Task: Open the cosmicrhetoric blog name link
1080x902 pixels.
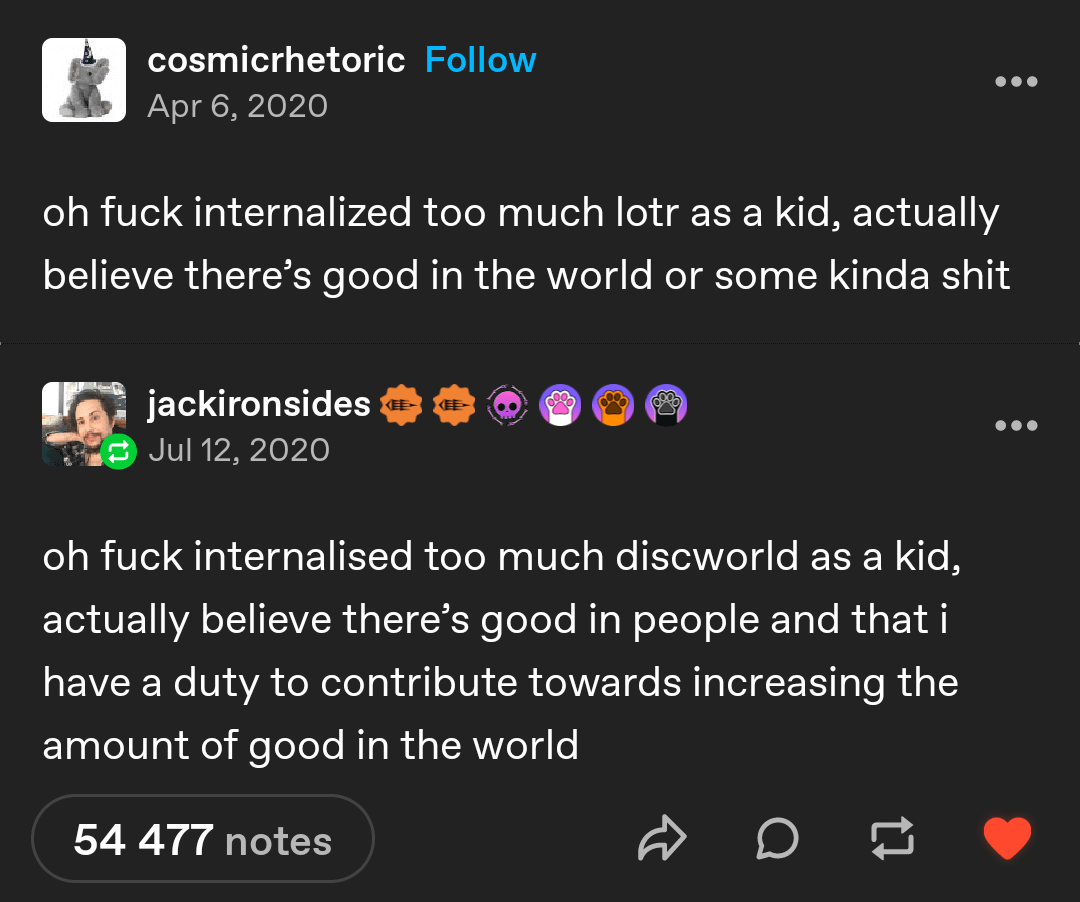Action: [276, 60]
